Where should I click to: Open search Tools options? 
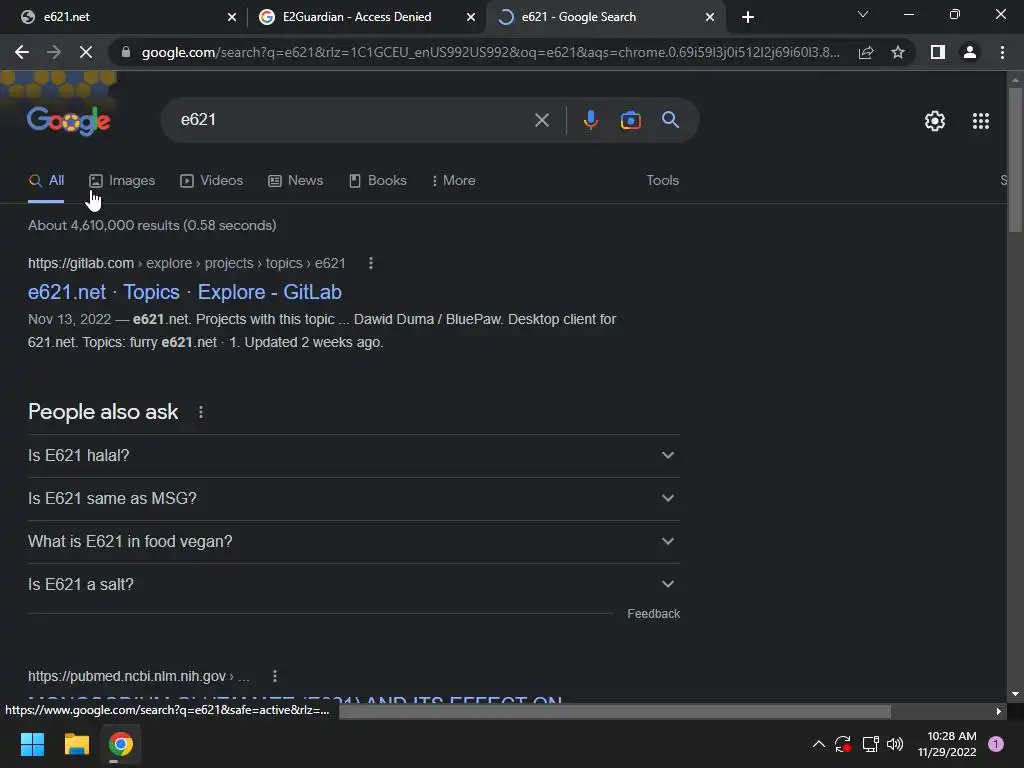point(662,181)
